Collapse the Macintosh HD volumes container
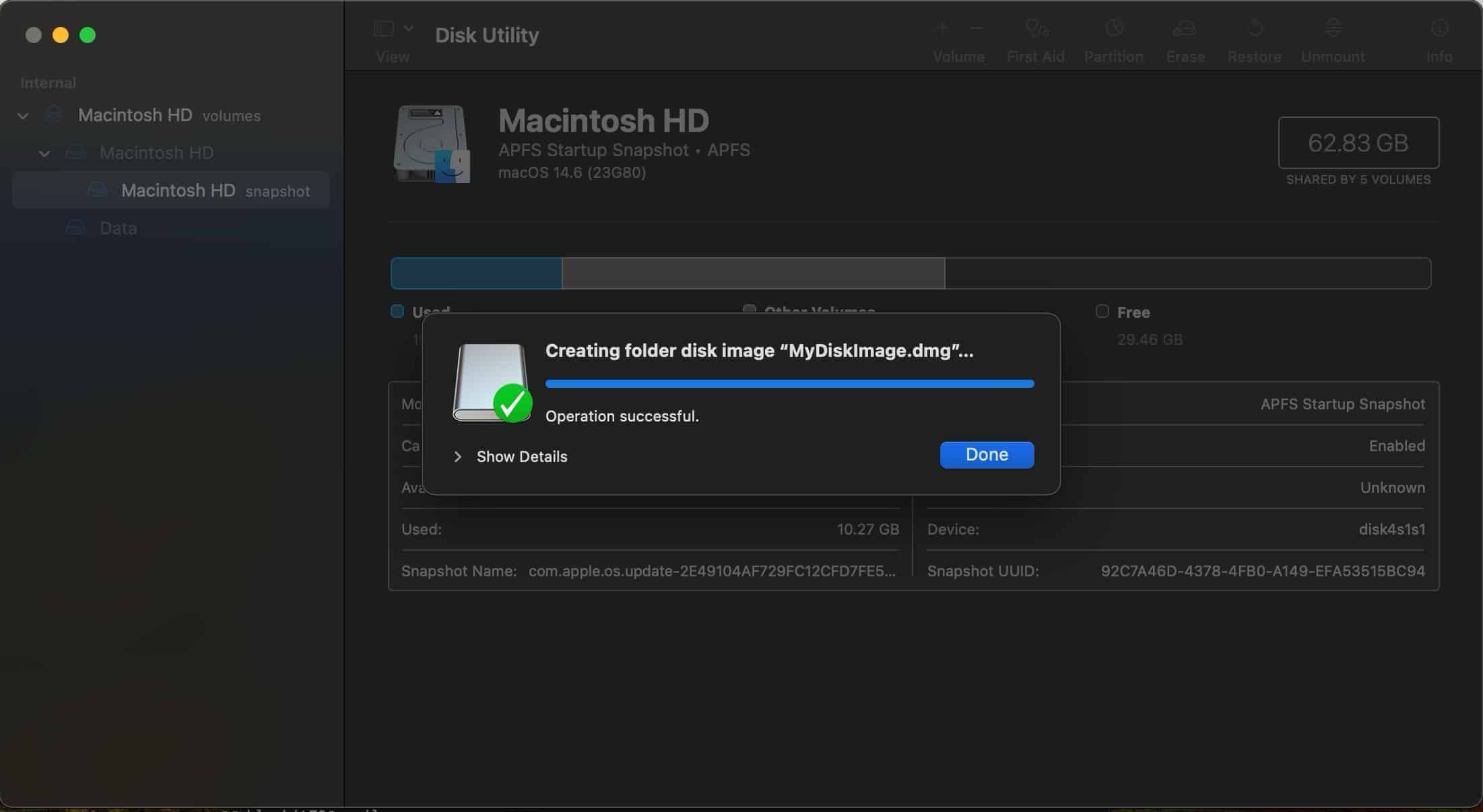This screenshot has height=812, width=1483. 23,116
